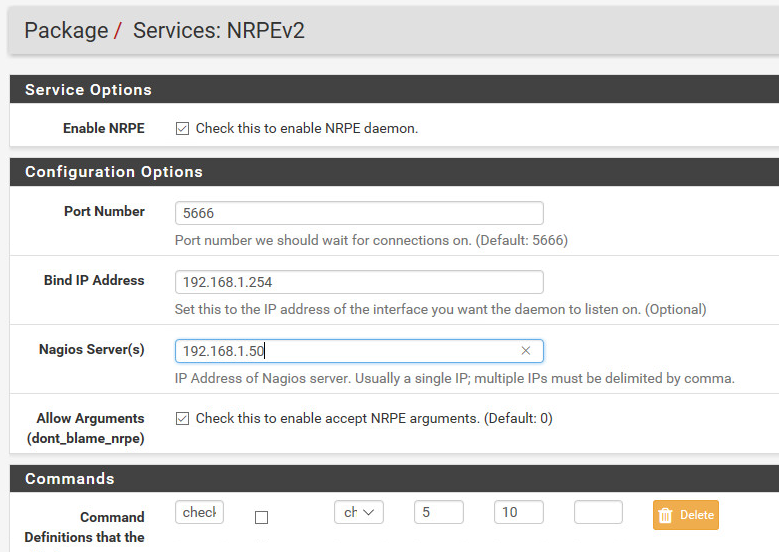This screenshot has height=552, width=779.
Task: Toggle the Enable NRPE daemon checkbox
Action: click(x=182, y=129)
